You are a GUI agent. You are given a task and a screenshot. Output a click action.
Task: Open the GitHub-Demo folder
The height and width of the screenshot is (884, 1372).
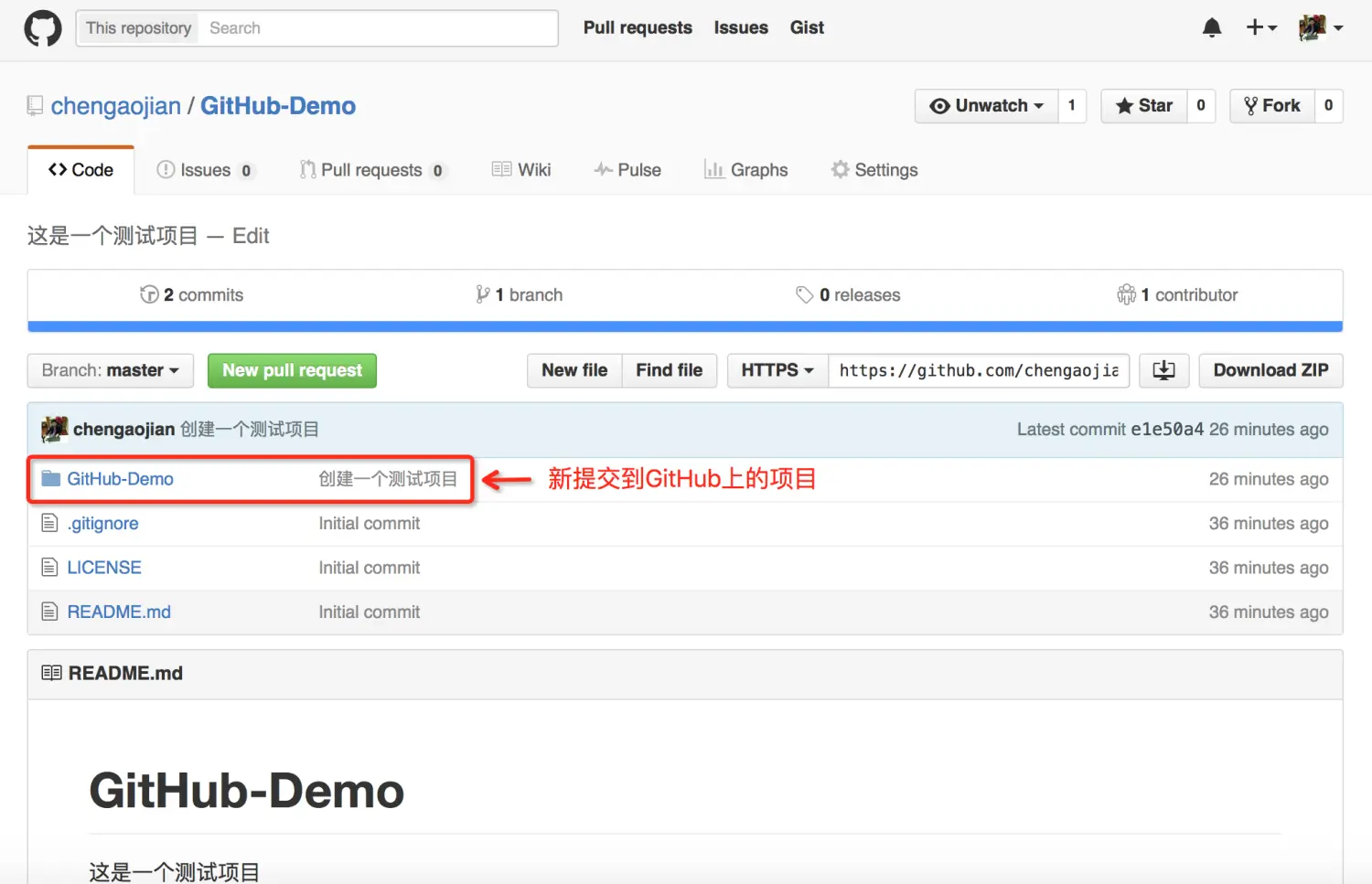(x=121, y=479)
